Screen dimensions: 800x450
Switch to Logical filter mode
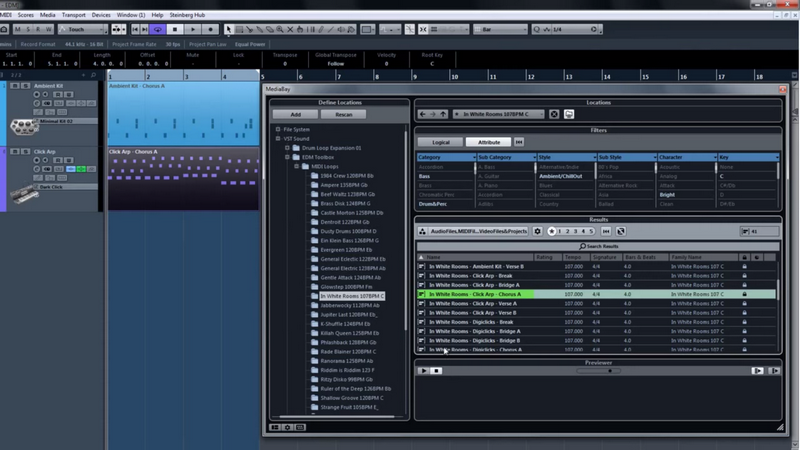441,142
